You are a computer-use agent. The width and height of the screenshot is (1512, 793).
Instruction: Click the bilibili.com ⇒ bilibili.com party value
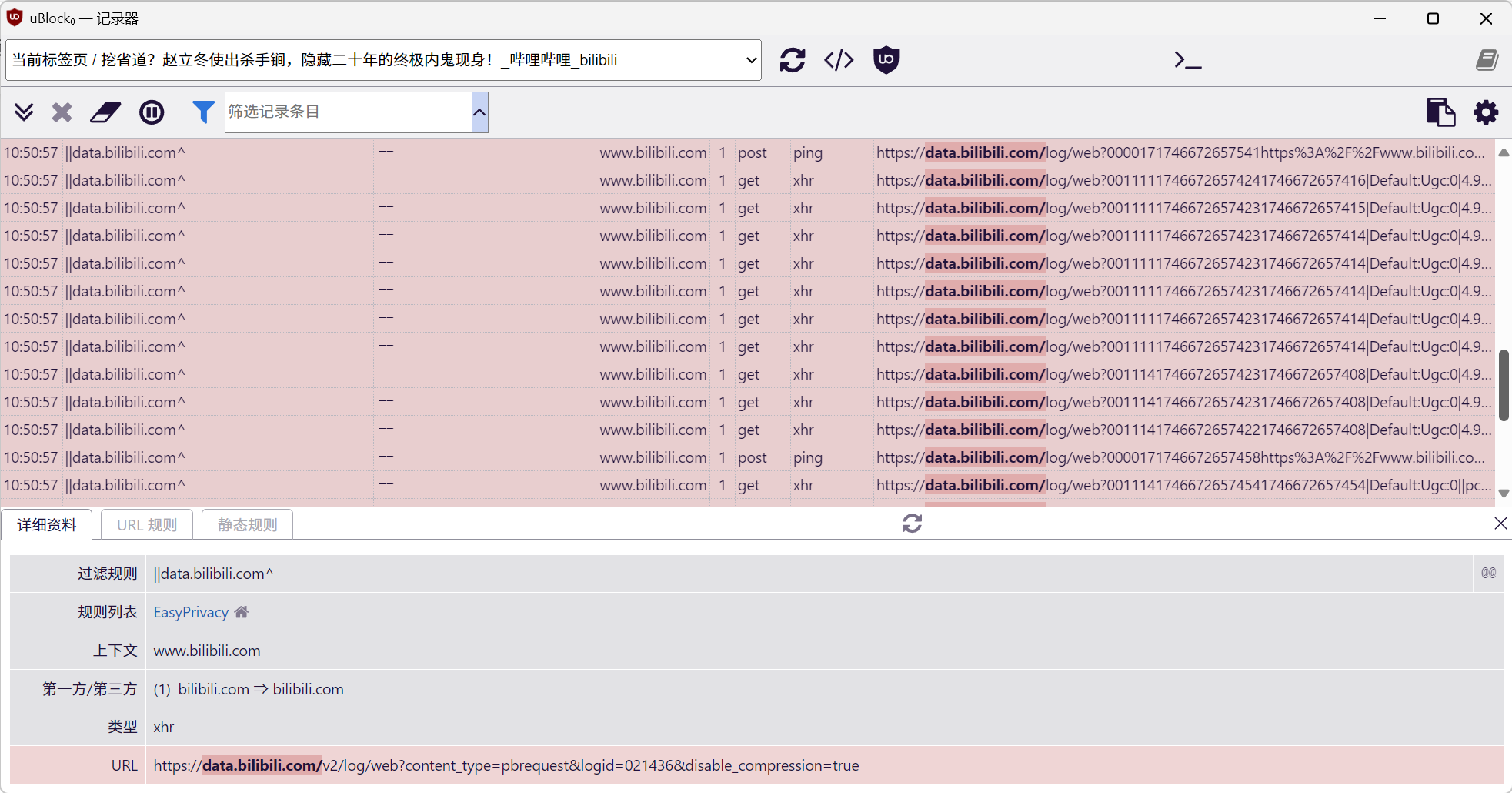tap(261, 689)
